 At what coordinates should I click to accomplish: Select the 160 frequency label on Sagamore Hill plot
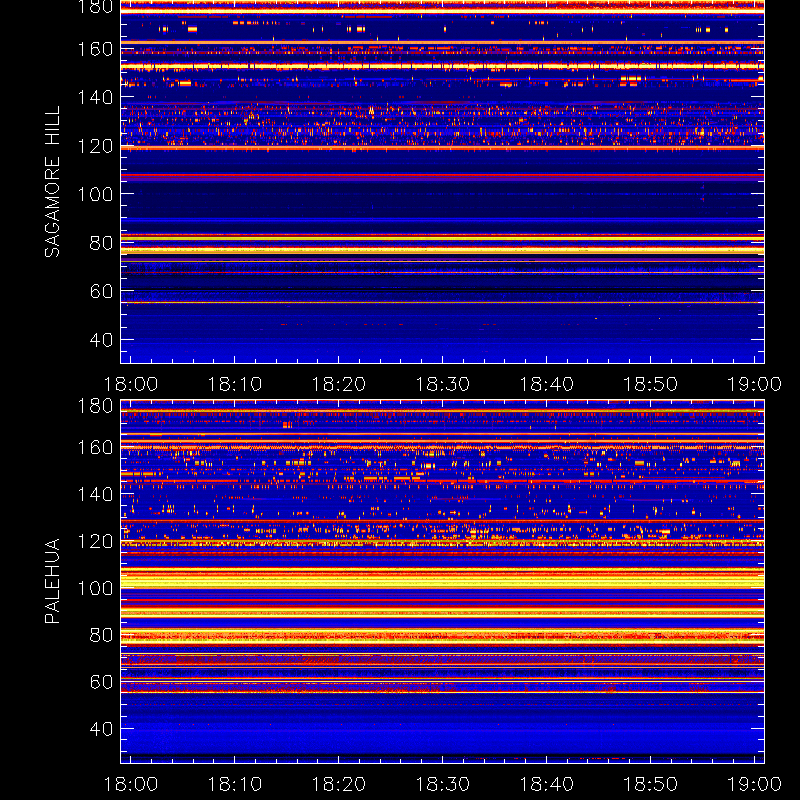pos(95,49)
